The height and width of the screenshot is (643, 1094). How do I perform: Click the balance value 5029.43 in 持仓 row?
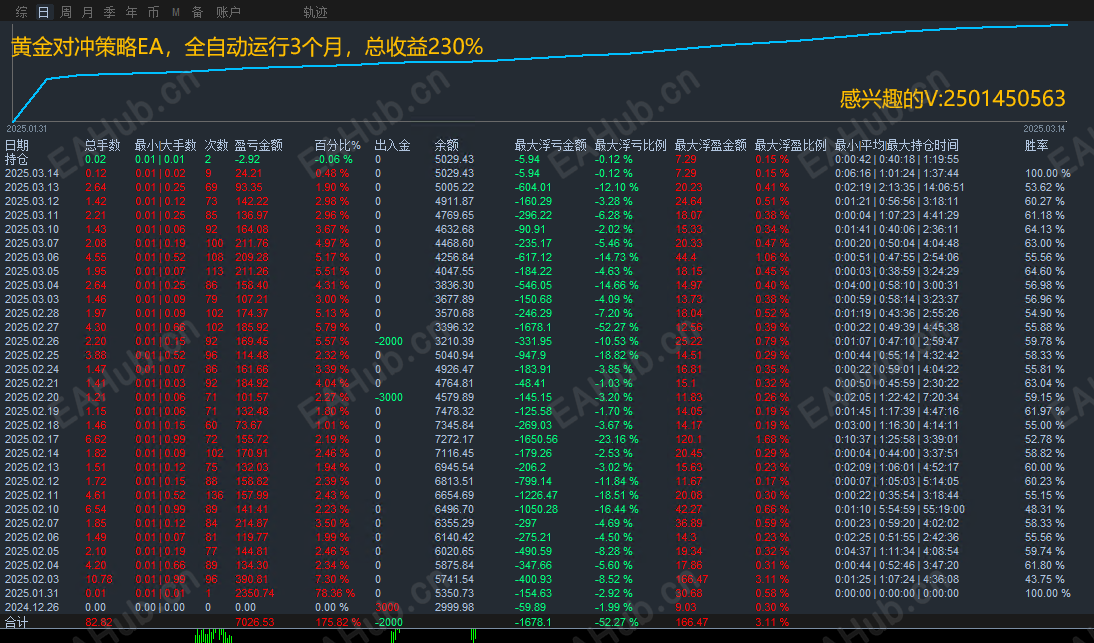point(454,159)
